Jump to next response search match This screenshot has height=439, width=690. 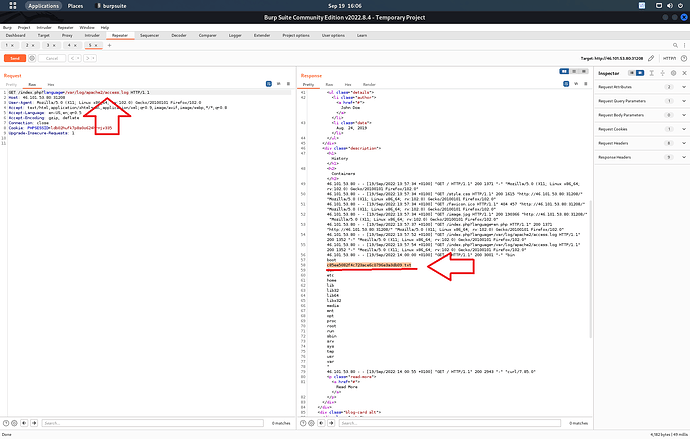331,423
